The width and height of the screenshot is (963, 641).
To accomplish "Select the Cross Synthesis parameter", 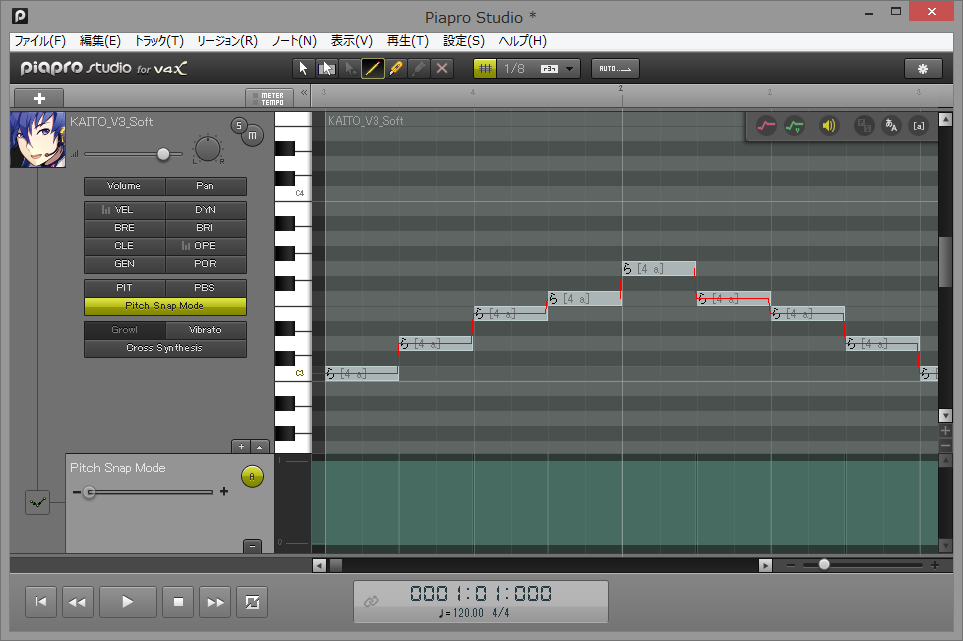I will (x=165, y=348).
